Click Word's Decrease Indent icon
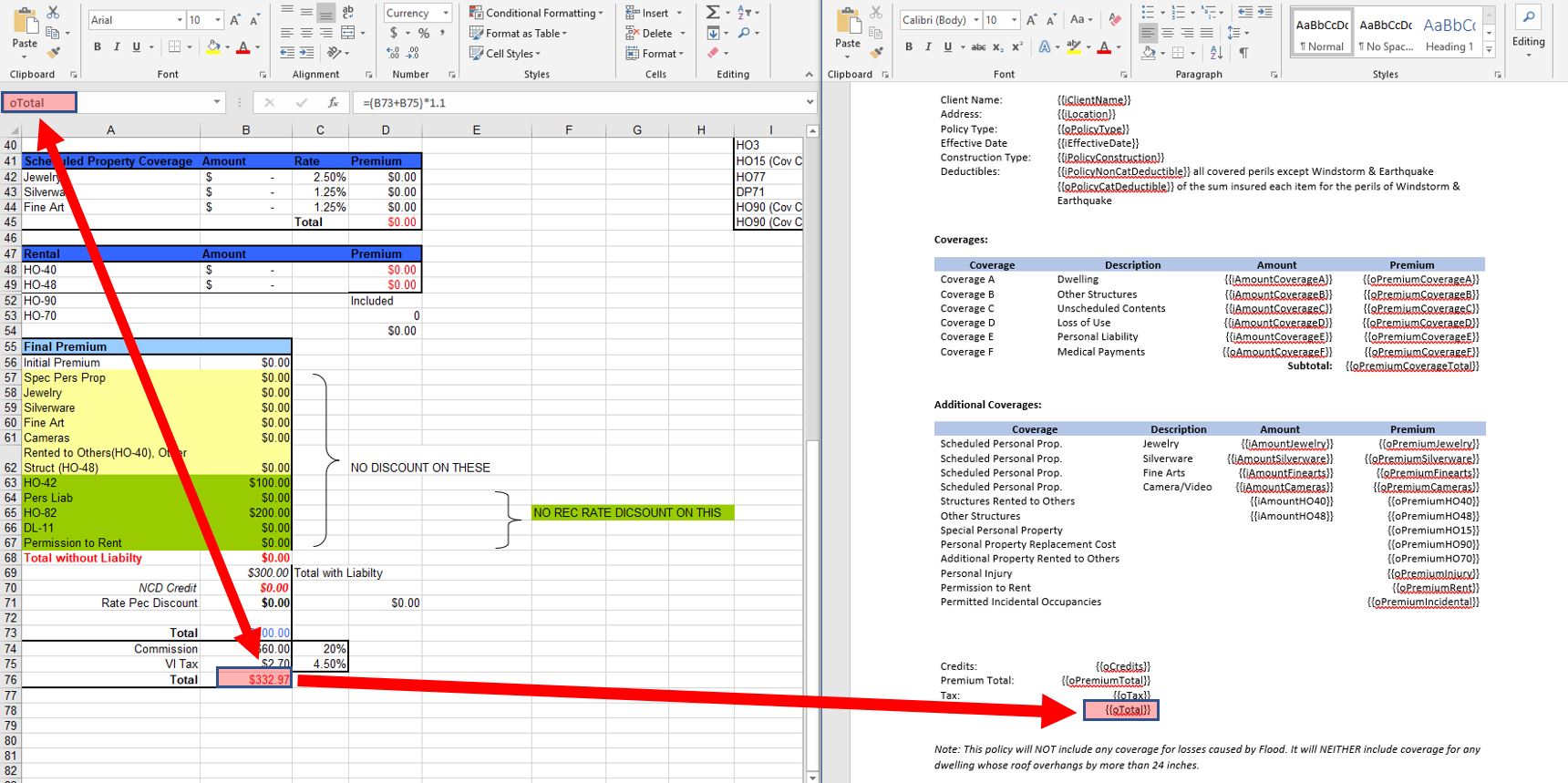The image size is (1568, 783). [1245, 12]
